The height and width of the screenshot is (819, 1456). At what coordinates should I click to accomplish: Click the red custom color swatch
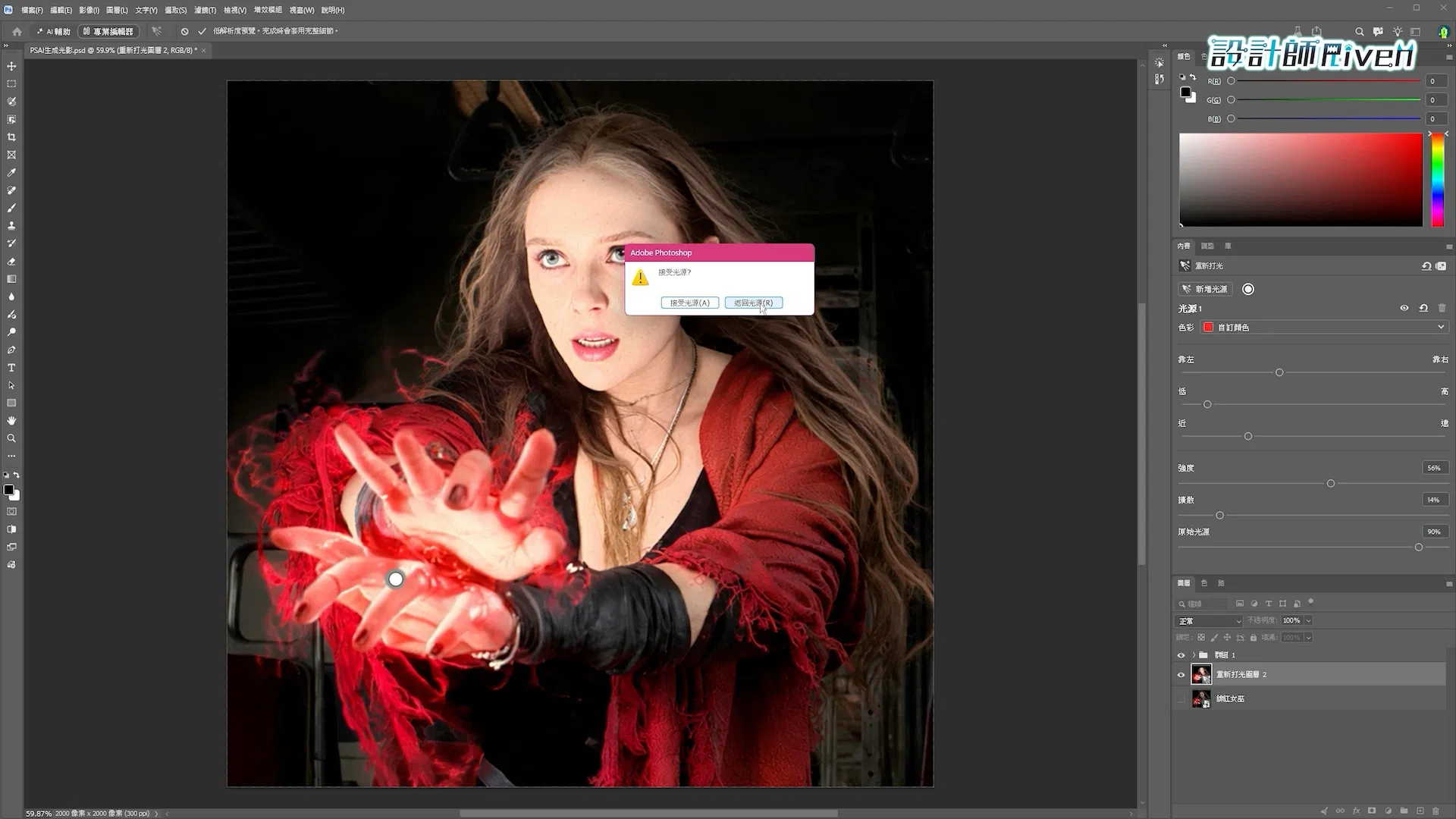point(1208,328)
